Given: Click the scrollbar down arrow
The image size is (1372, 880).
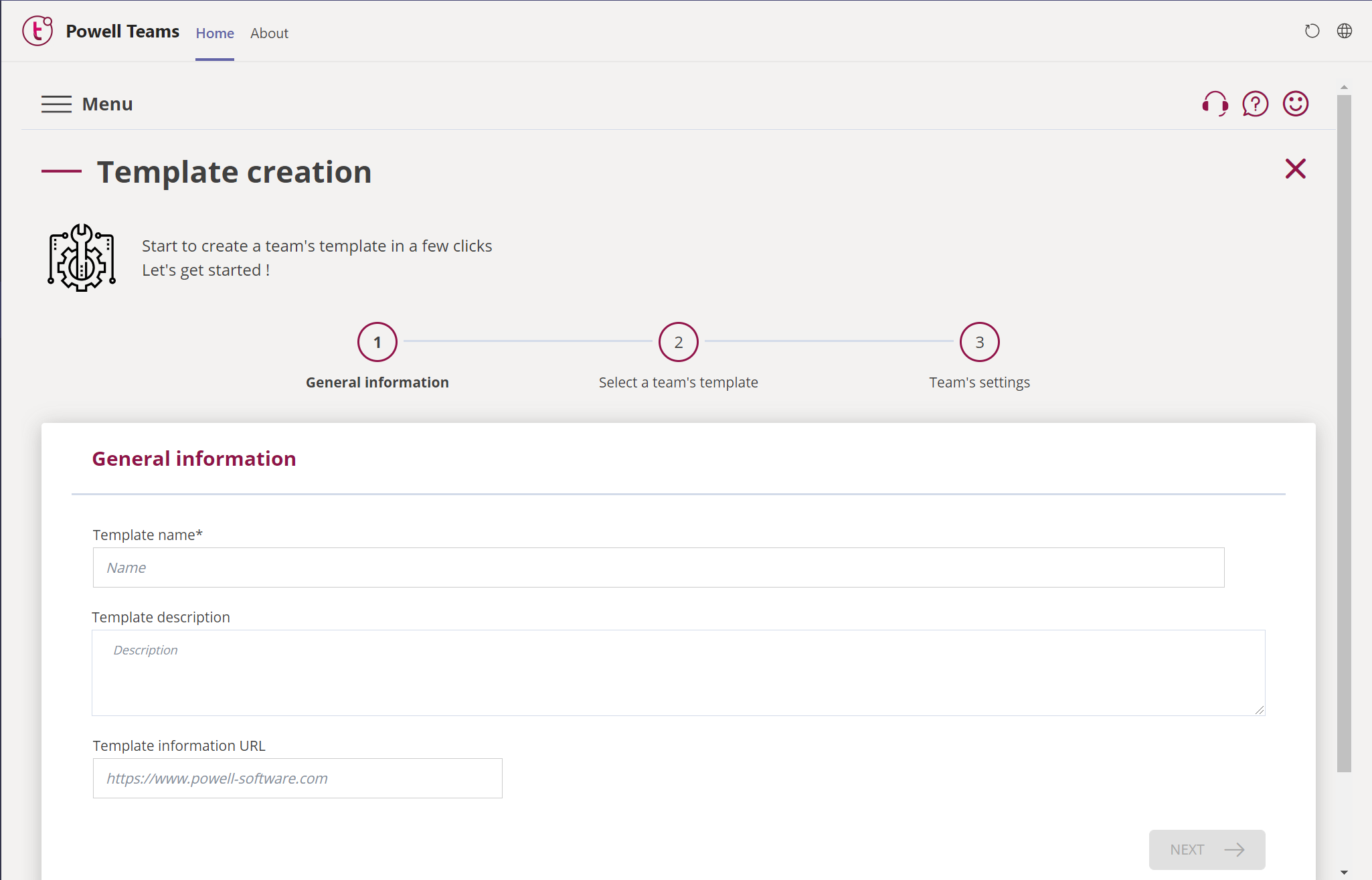Looking at the screenshot, I should pos(1344,873).
